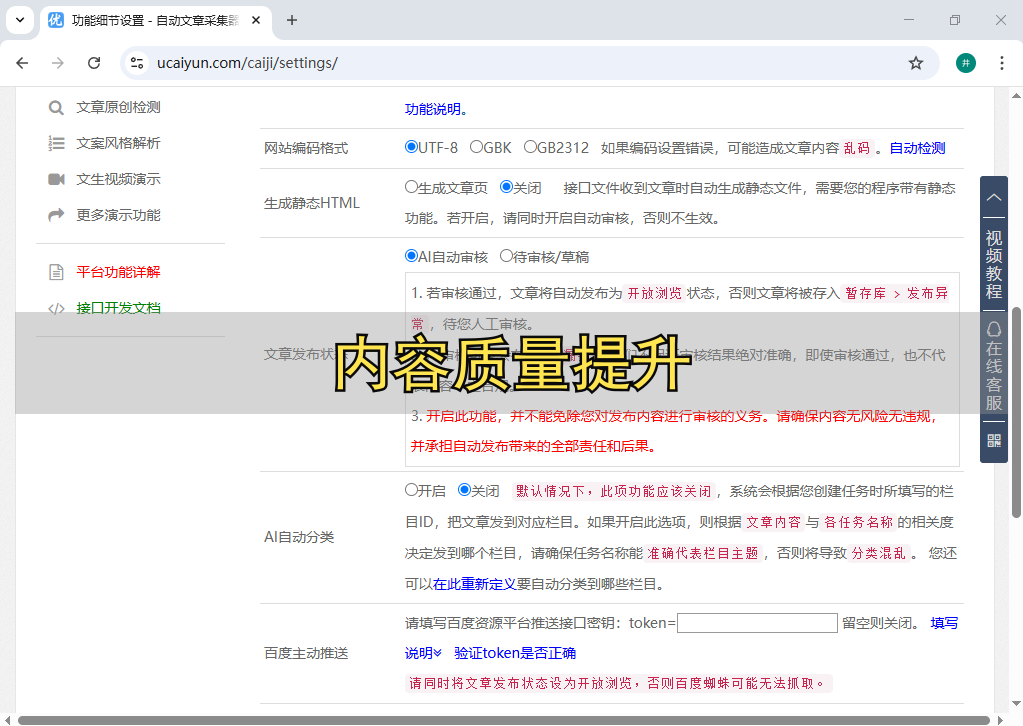Click the browser back arrow
This screenshot has height=726, width=1023.
click(22, 63)
